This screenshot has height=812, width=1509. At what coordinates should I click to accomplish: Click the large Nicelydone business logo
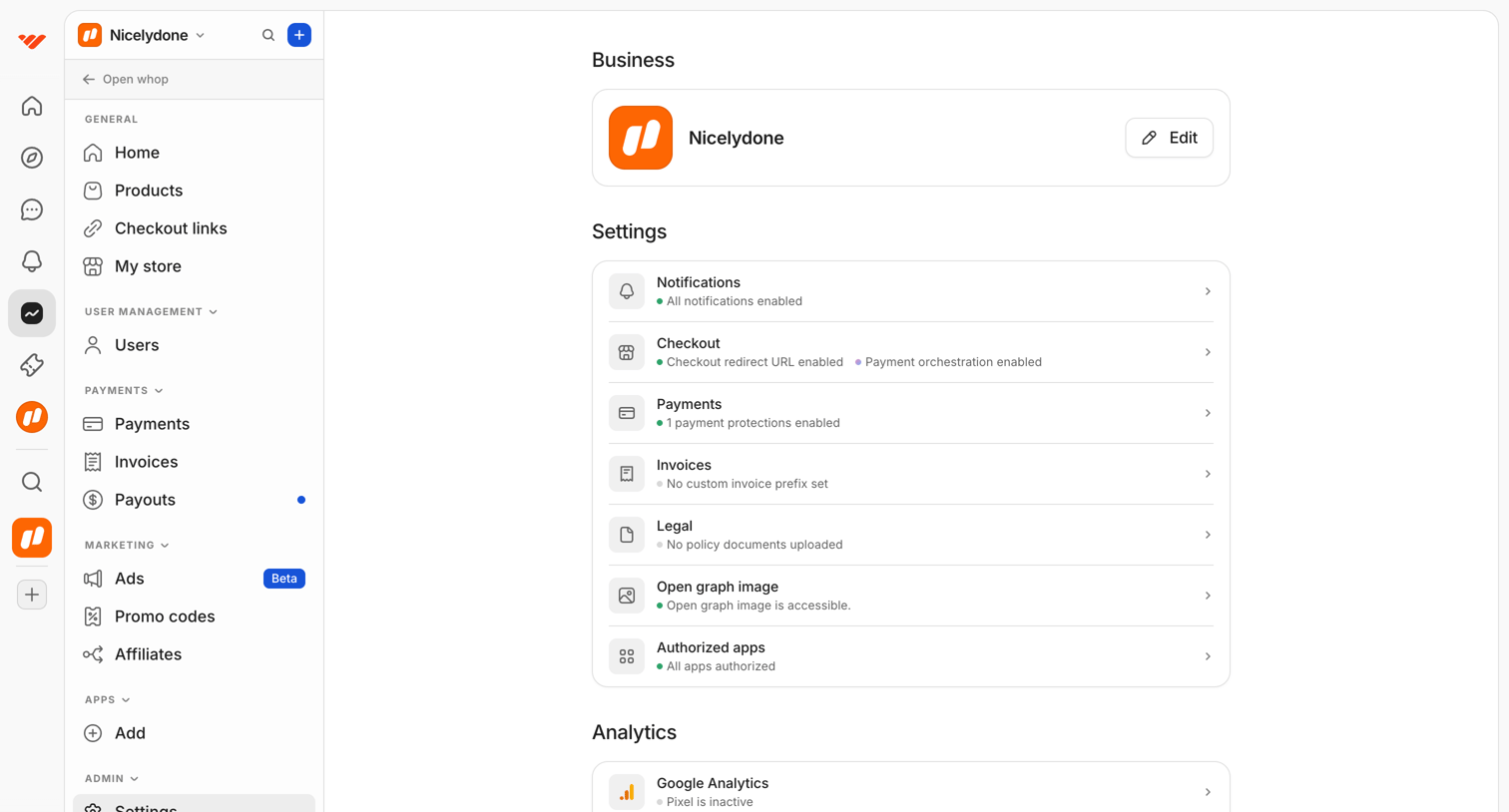point(641,138)
